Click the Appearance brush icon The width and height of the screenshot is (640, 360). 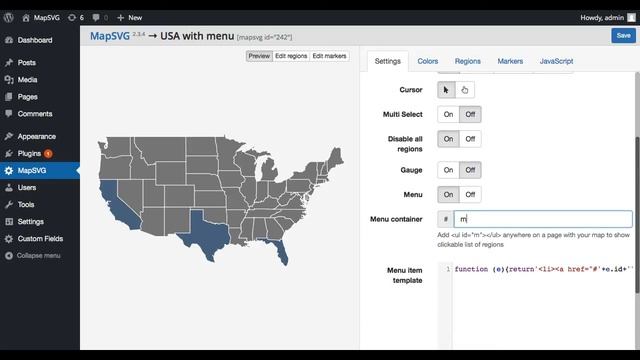(9, 136)
